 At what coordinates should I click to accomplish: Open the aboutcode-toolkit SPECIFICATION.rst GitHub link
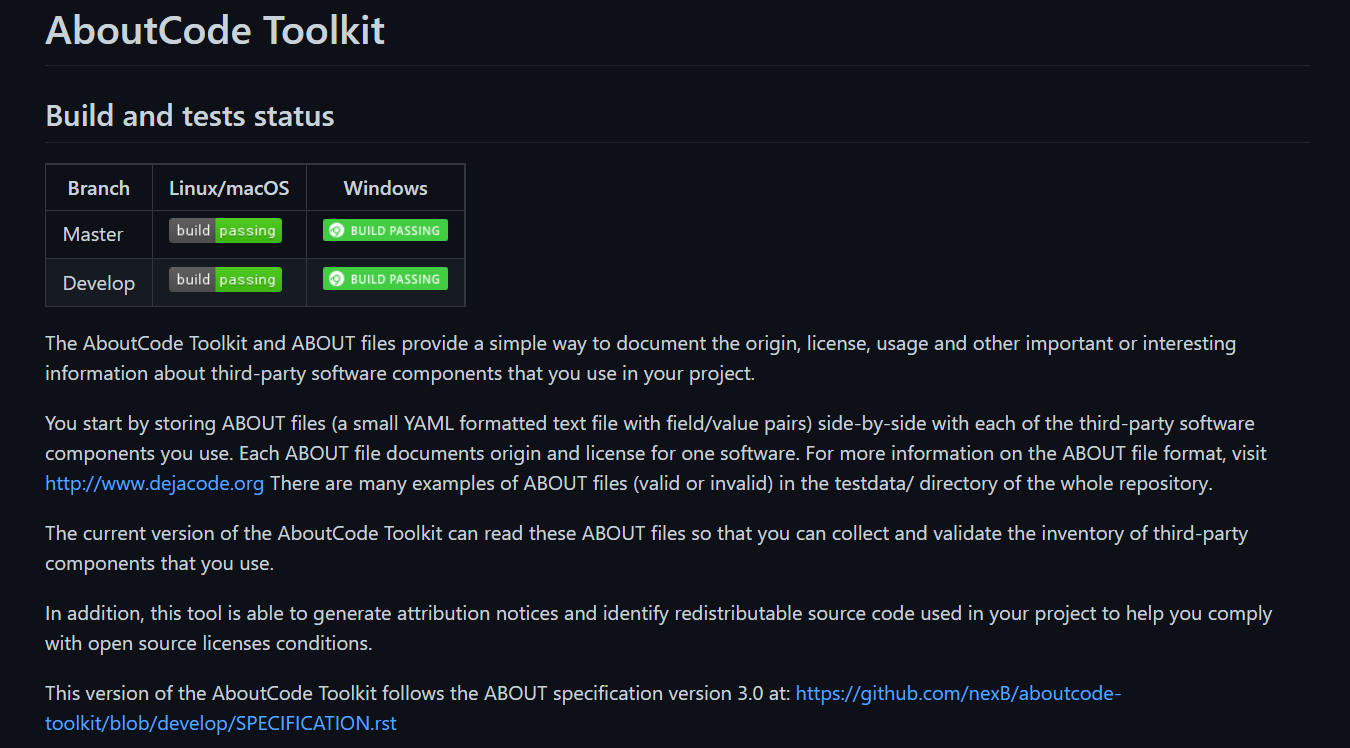[x=583, y=708]
